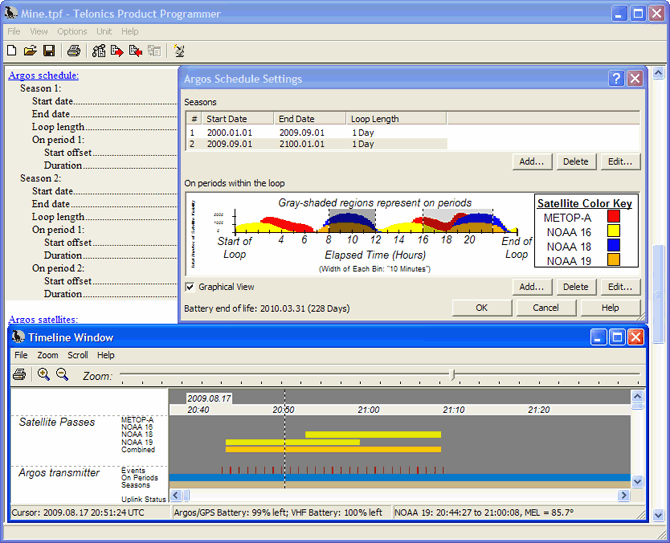Open the timeline via satellite dish icon

coord(179,51)
